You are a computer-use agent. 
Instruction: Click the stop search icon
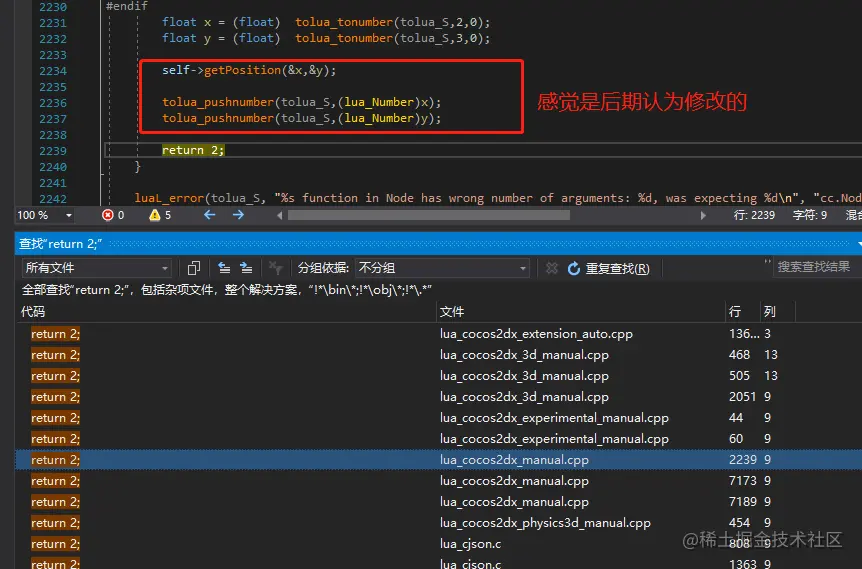551,268
